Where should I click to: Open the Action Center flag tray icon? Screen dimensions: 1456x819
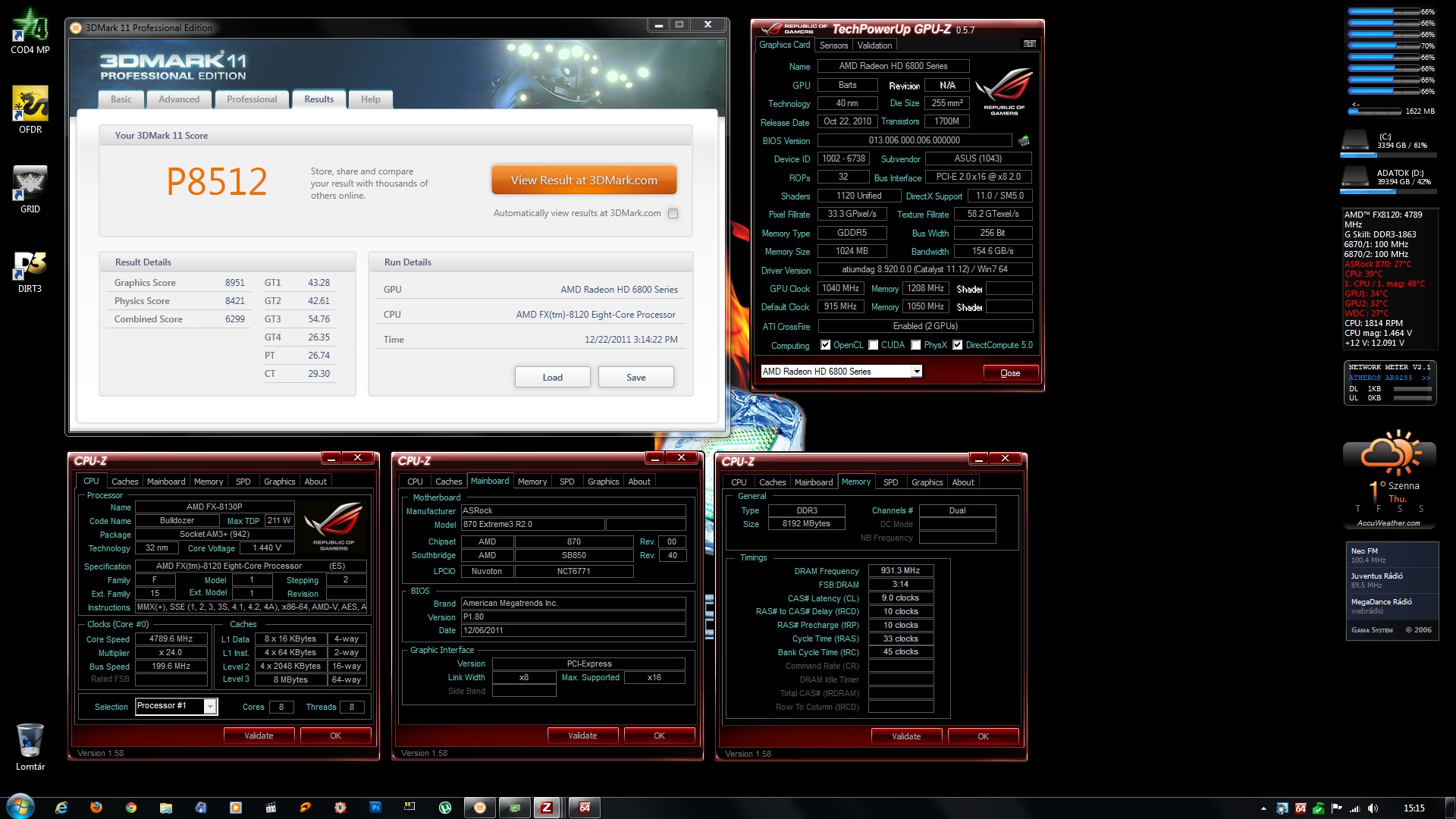click(x=1336, y=808)
